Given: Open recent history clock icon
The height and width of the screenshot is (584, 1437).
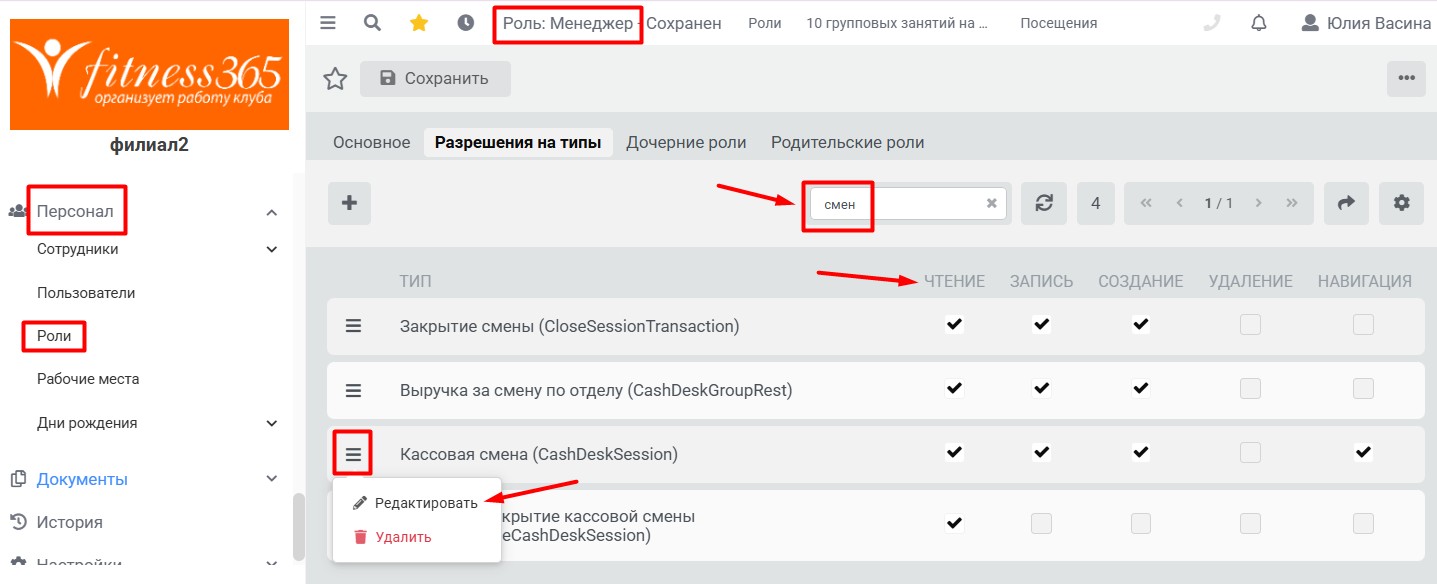Looking at the screenshot, I should point(465,23).
